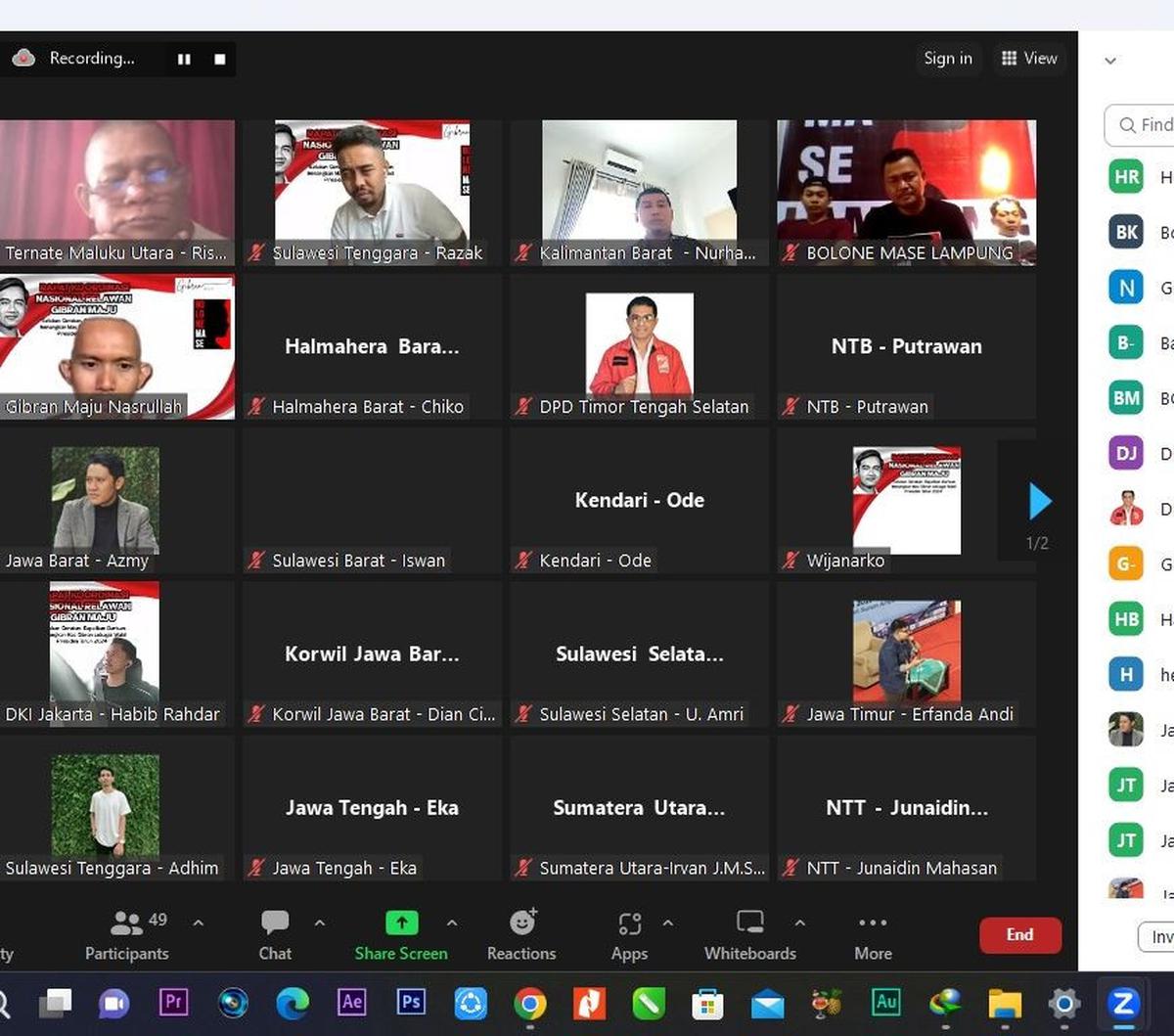The height and width of the screenshot is (1036, 1174).
Task: Open Adobe Premiere Pro from taskbar
Action: (x=173, y=1002)
